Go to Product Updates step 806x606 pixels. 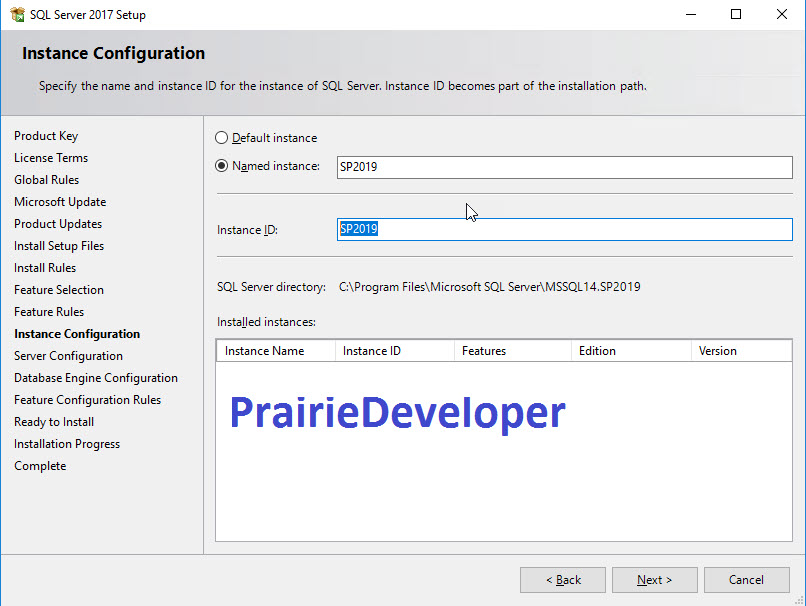58,224
